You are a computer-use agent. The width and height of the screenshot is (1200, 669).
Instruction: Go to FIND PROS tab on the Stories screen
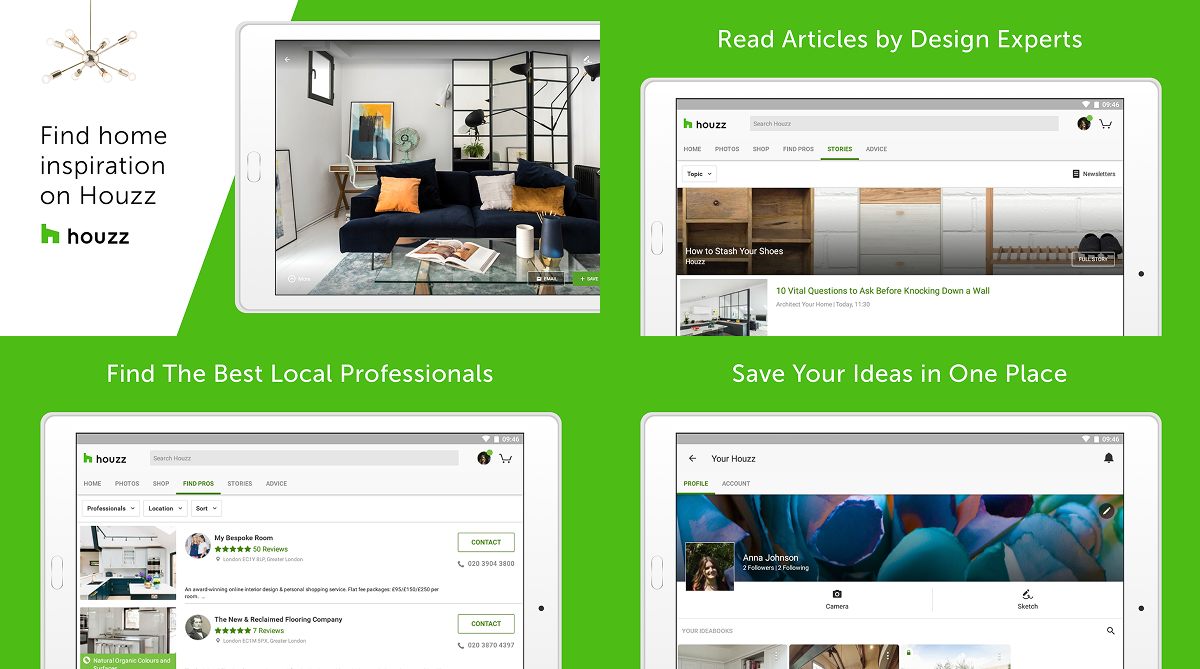798,149
